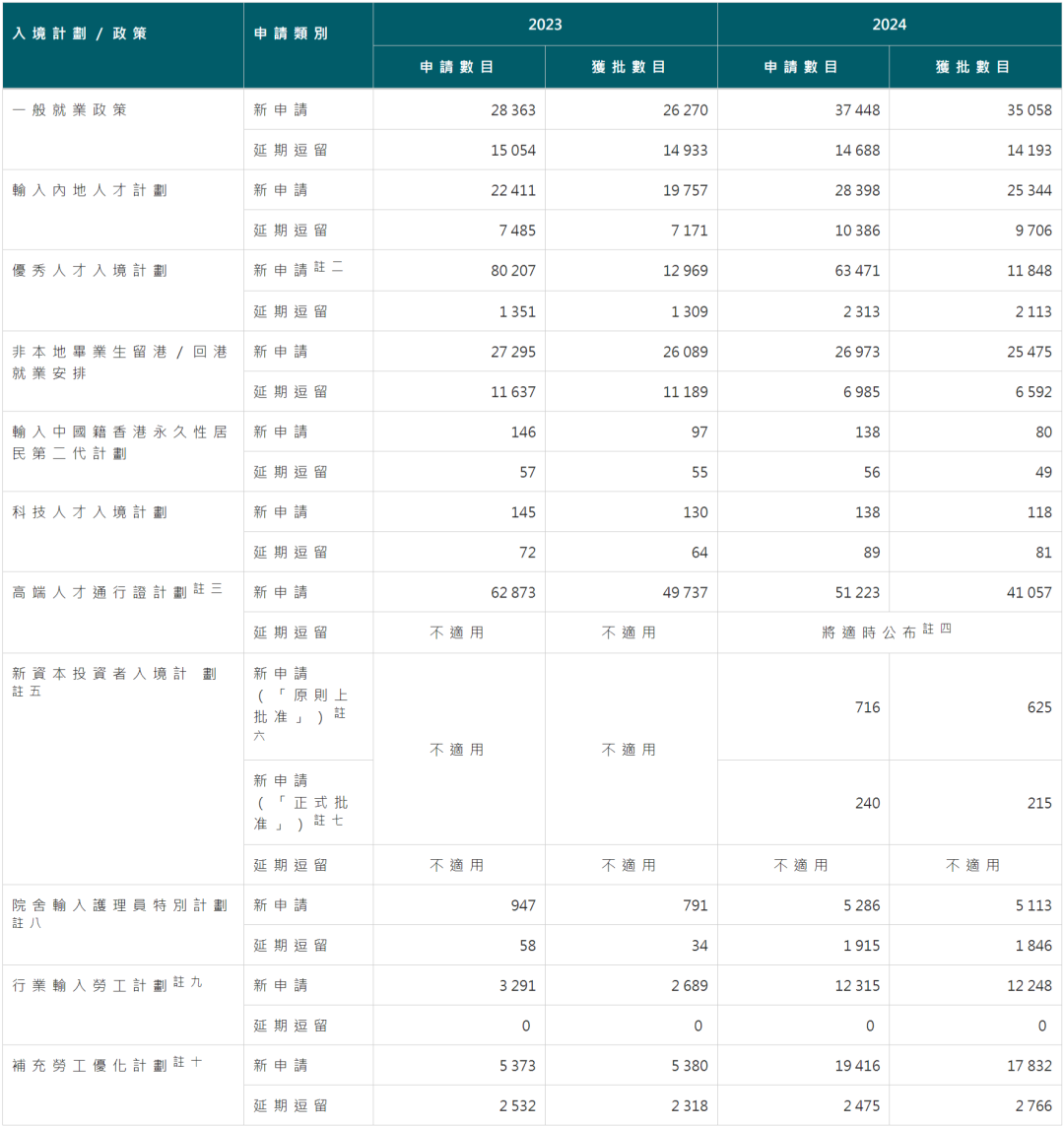Select the value 3 291
This screenshot has width=1064, height=1128.
(x=517, y=986)
